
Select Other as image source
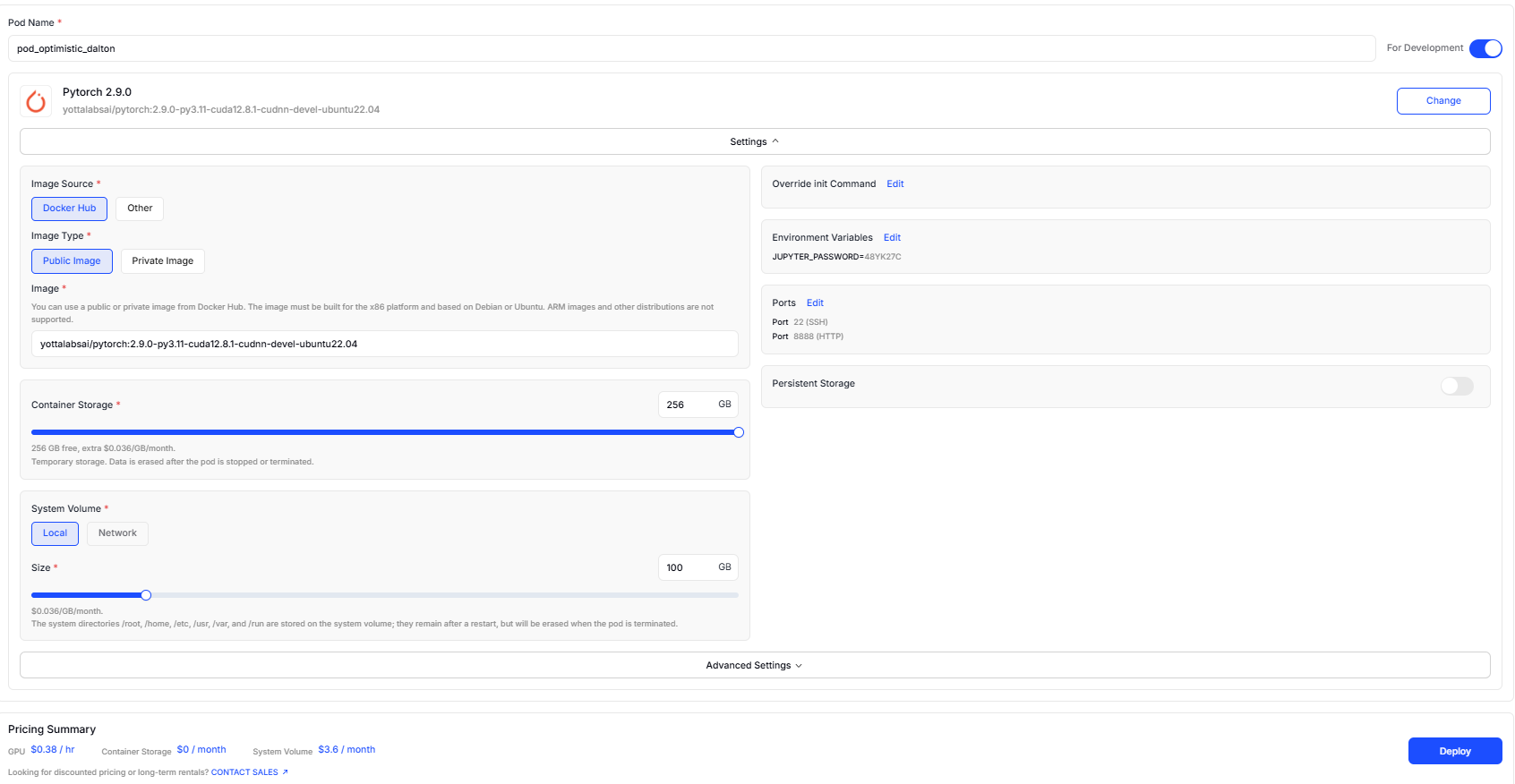[x=140, y=209]
